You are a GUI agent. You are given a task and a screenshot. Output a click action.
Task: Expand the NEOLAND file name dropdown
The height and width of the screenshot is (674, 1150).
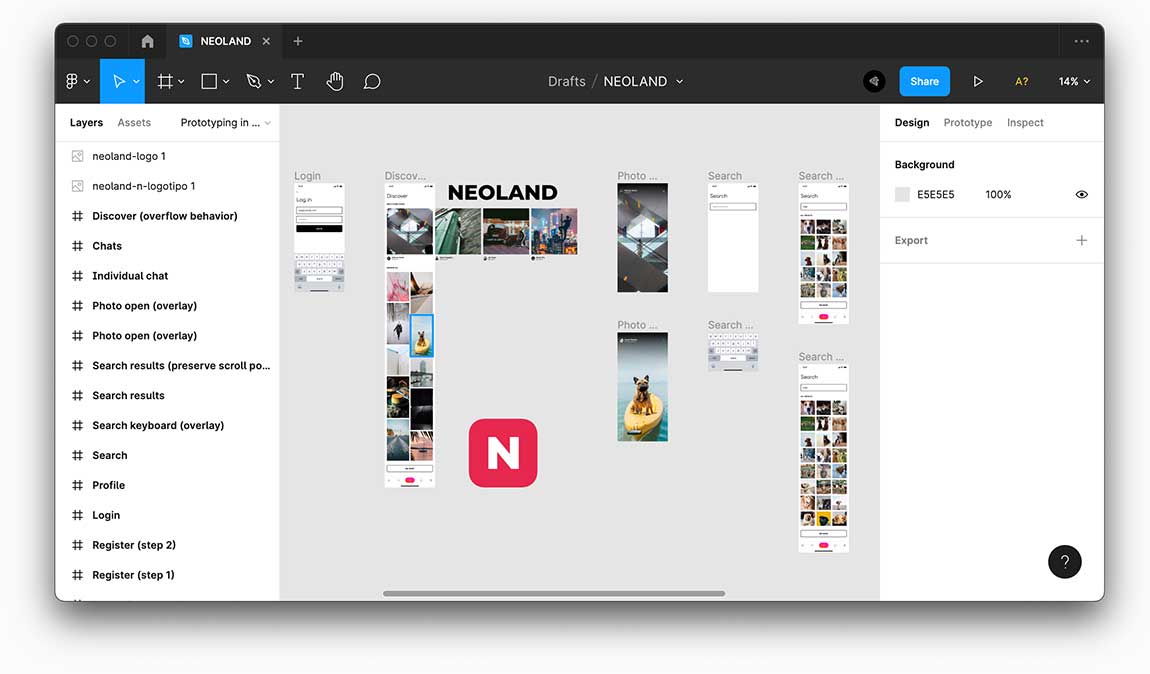click(679, 81)
